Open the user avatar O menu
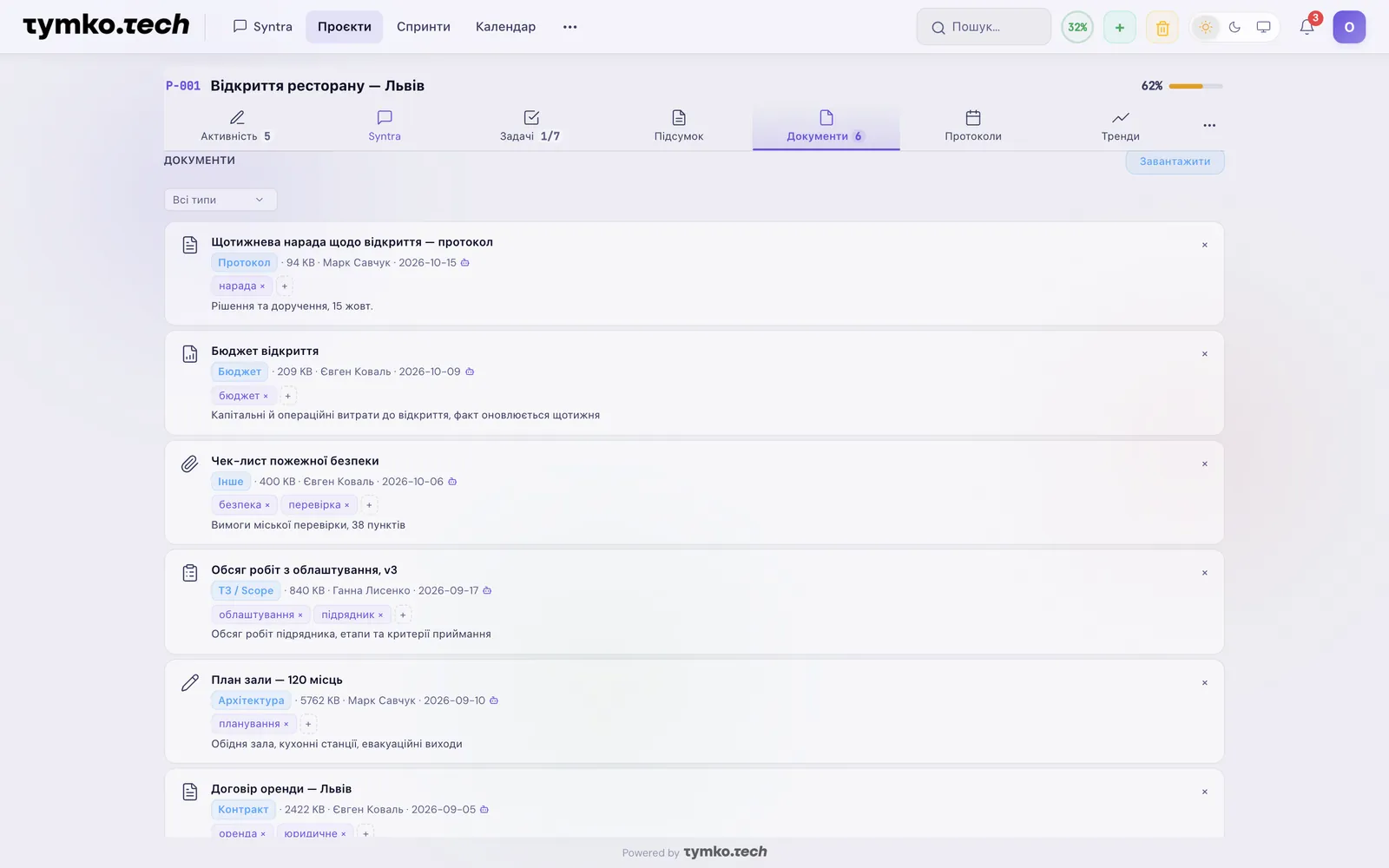This screenshot has width=1389, height=868. 1349,27
